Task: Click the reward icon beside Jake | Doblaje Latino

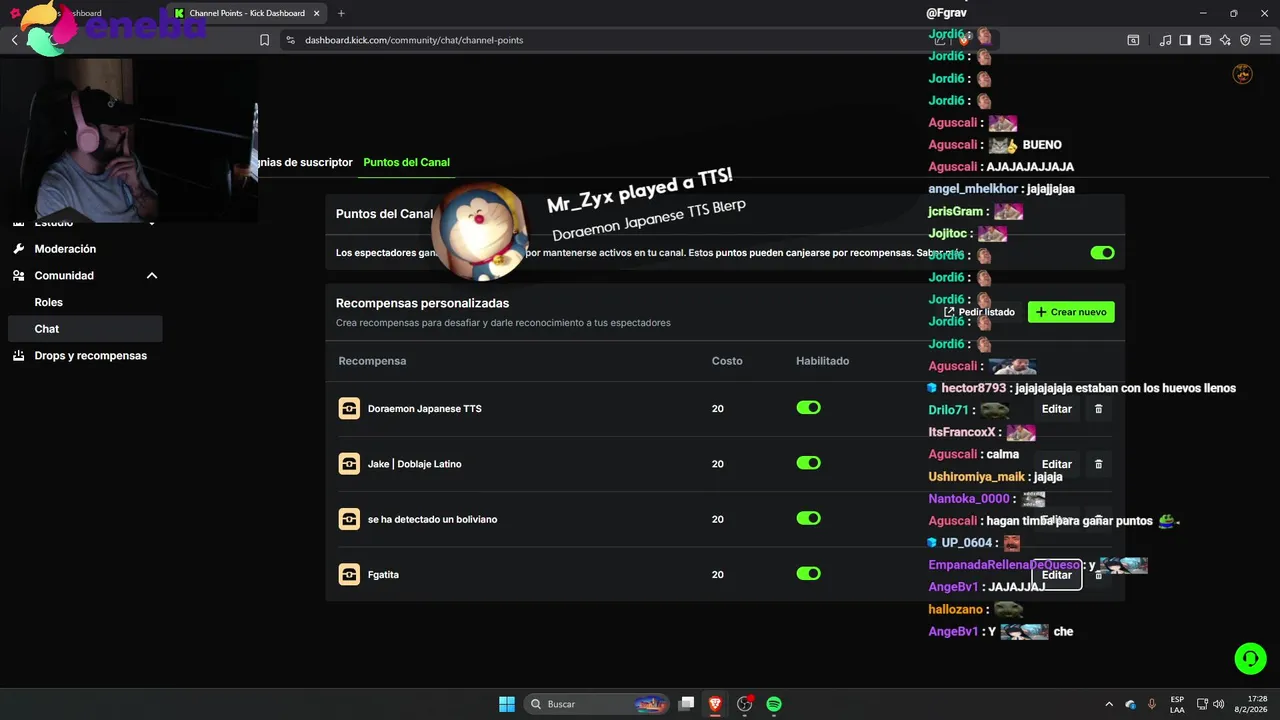Action: point(349,464)
